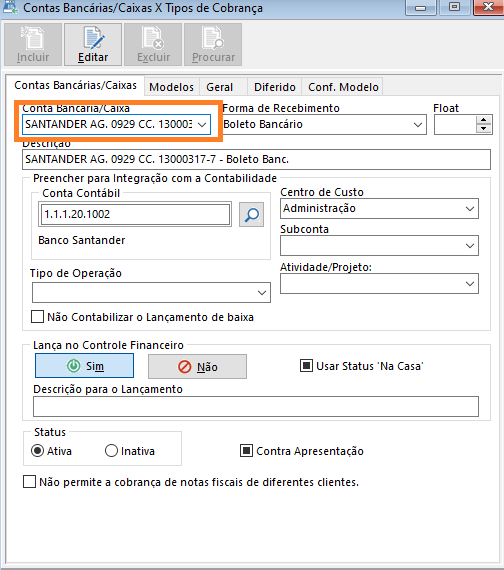Close the Contas Bancárias/Caixas window
This screenshot has height=570, width=504.
(x=488, y=7)
